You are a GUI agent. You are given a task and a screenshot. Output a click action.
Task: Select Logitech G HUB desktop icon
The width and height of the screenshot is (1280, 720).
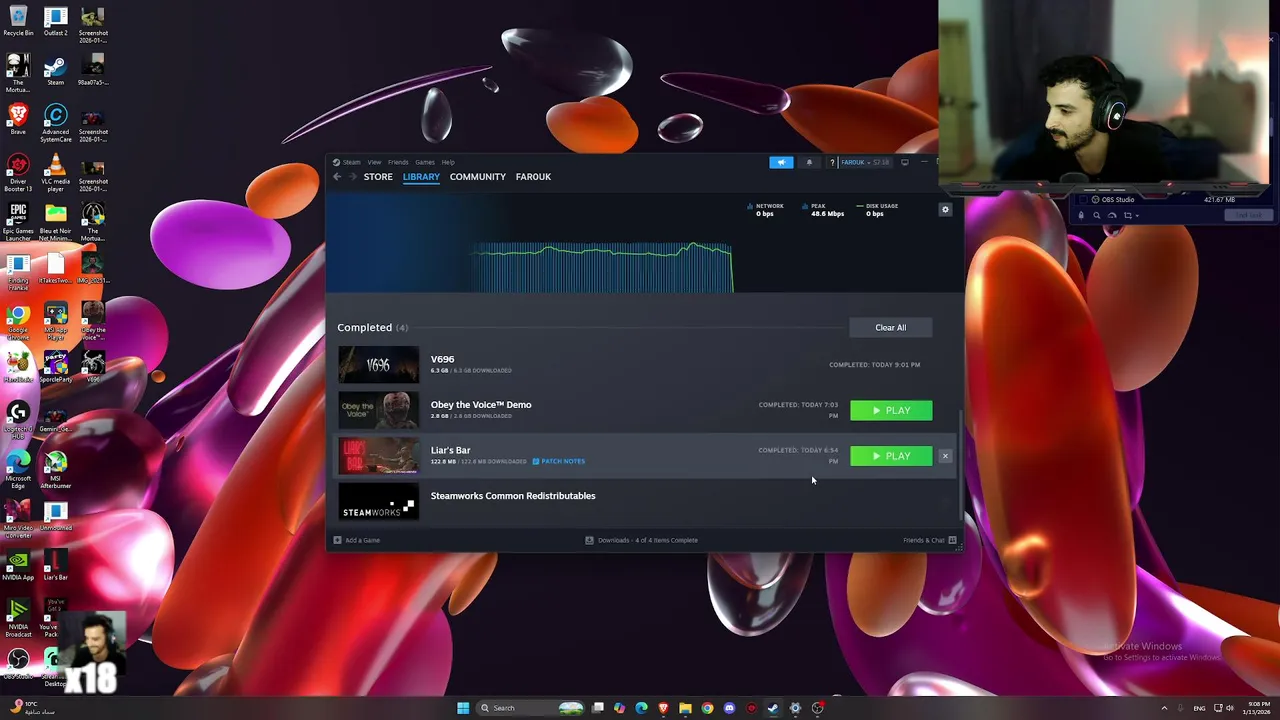click(x=18, y=421)
